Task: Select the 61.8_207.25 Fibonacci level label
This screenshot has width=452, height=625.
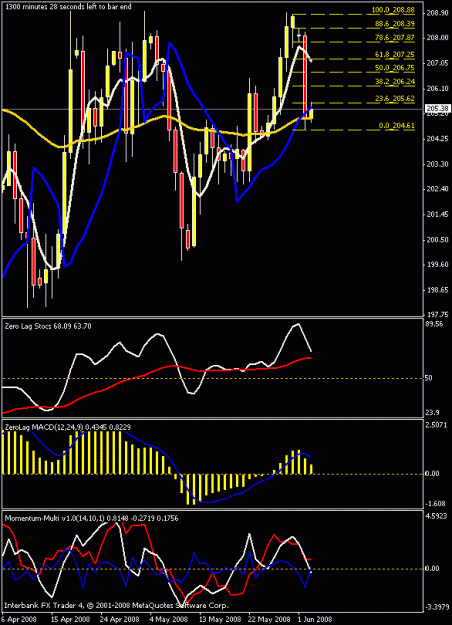Action: click(394, 55)
